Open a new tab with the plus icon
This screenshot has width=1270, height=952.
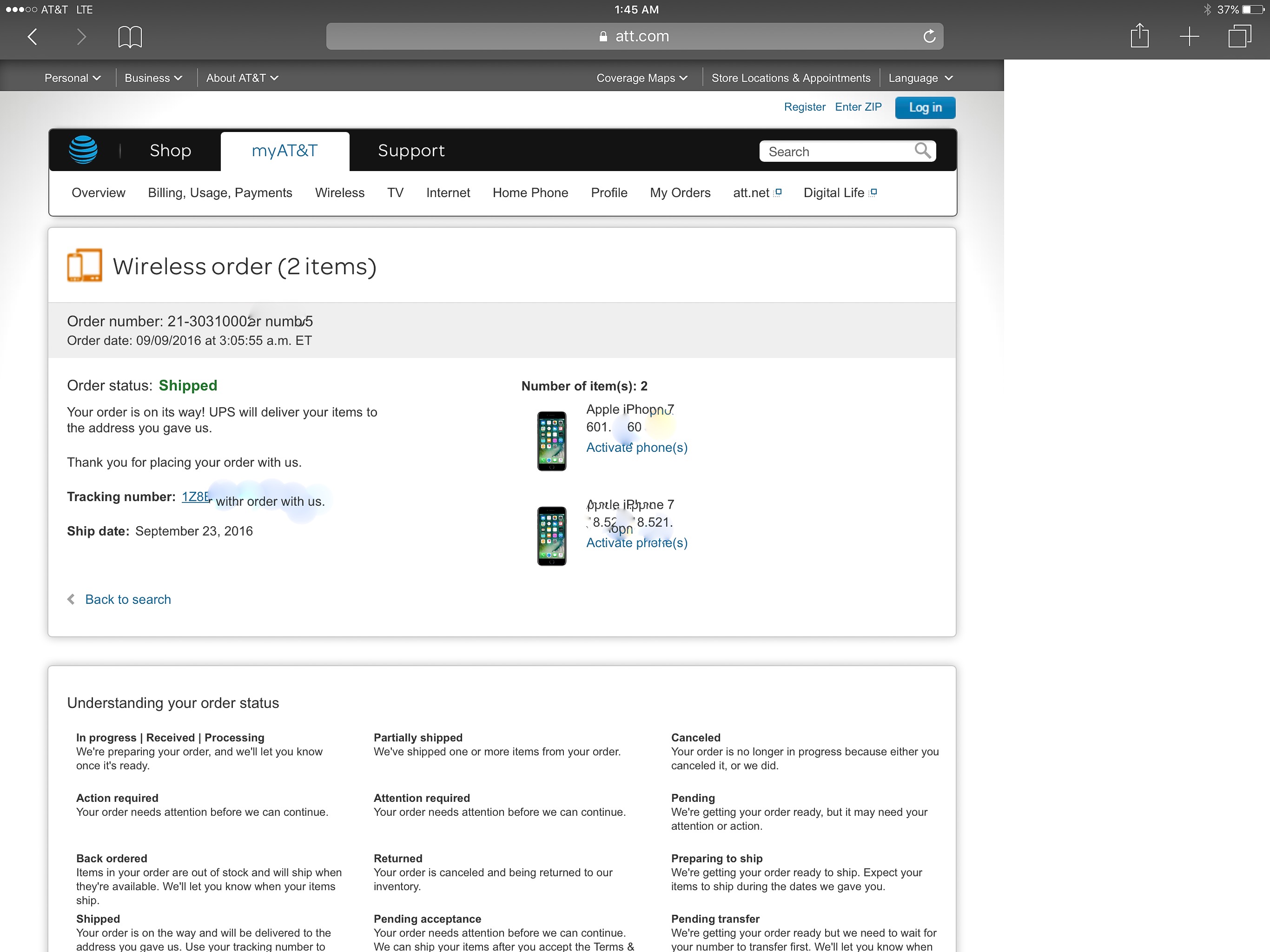click(x=1189, y=37)
